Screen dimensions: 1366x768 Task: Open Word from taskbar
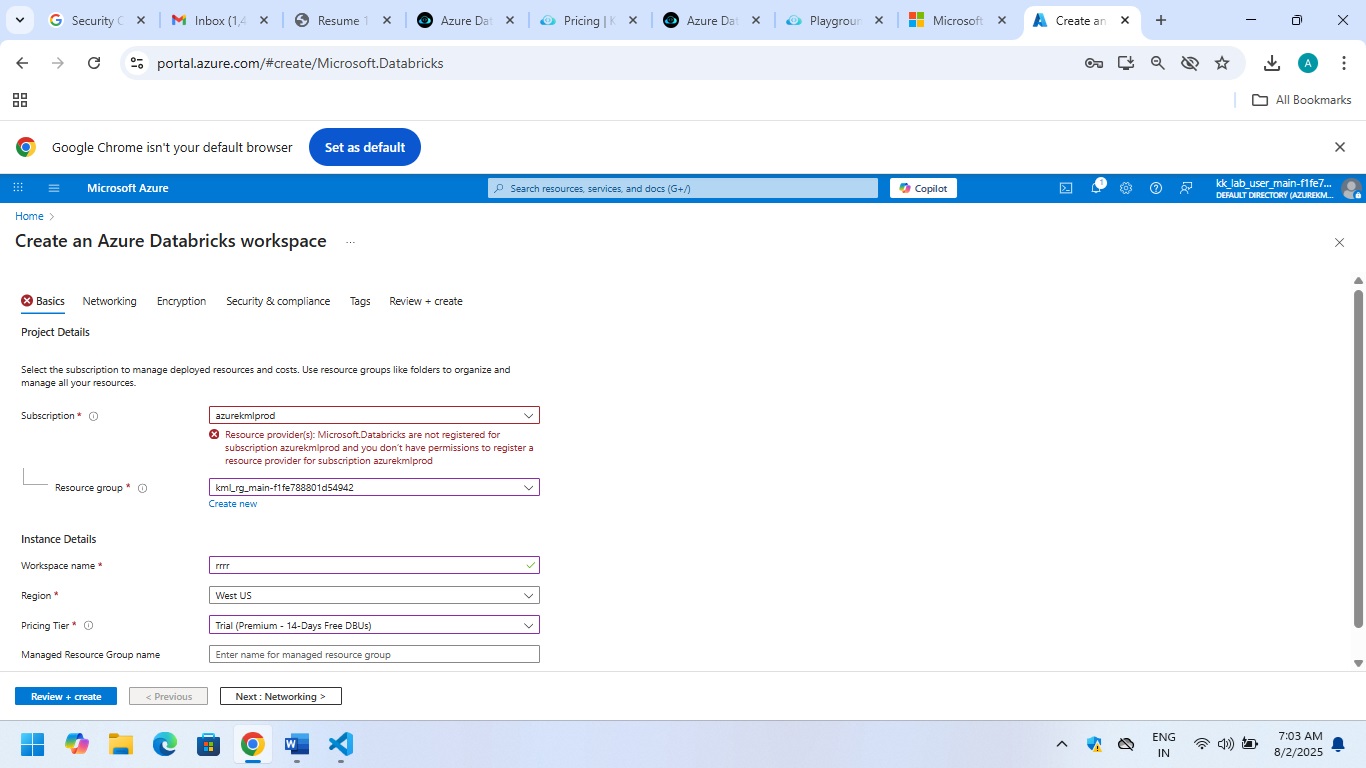point(297,744)
